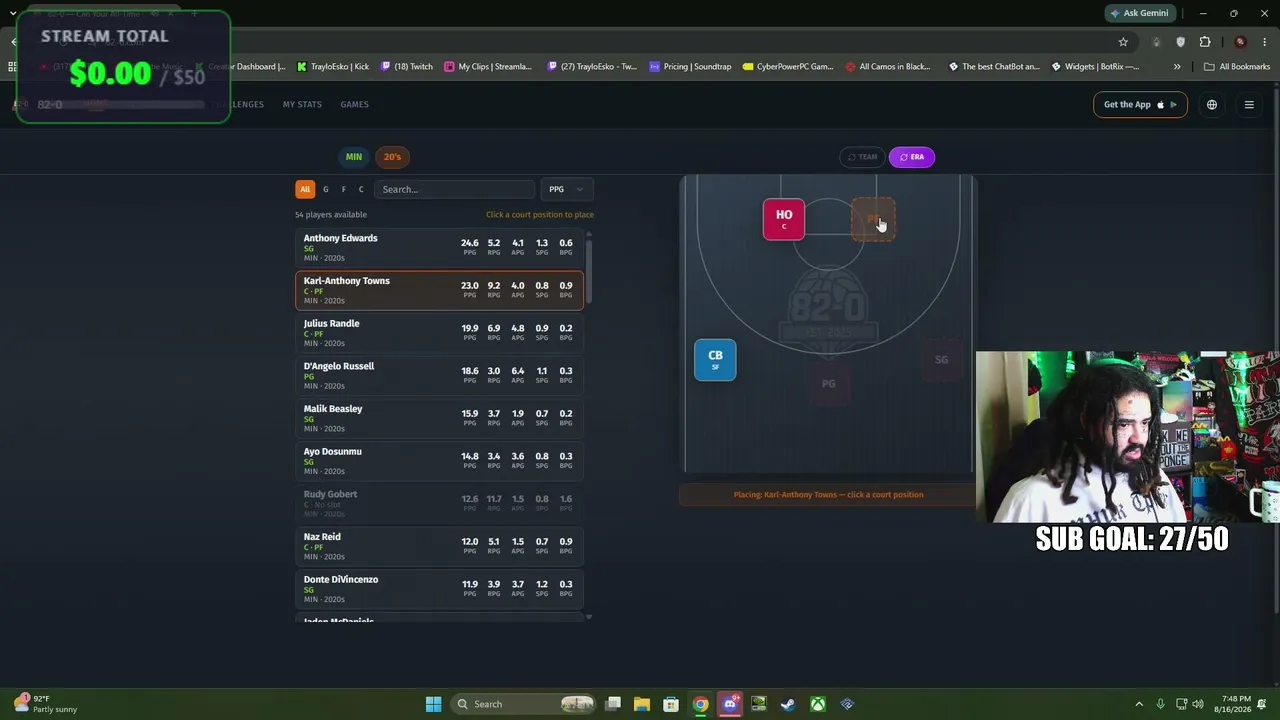1280x720 pixels.
Task: Click the CB small forward court slot
Action: coord(715,360)
